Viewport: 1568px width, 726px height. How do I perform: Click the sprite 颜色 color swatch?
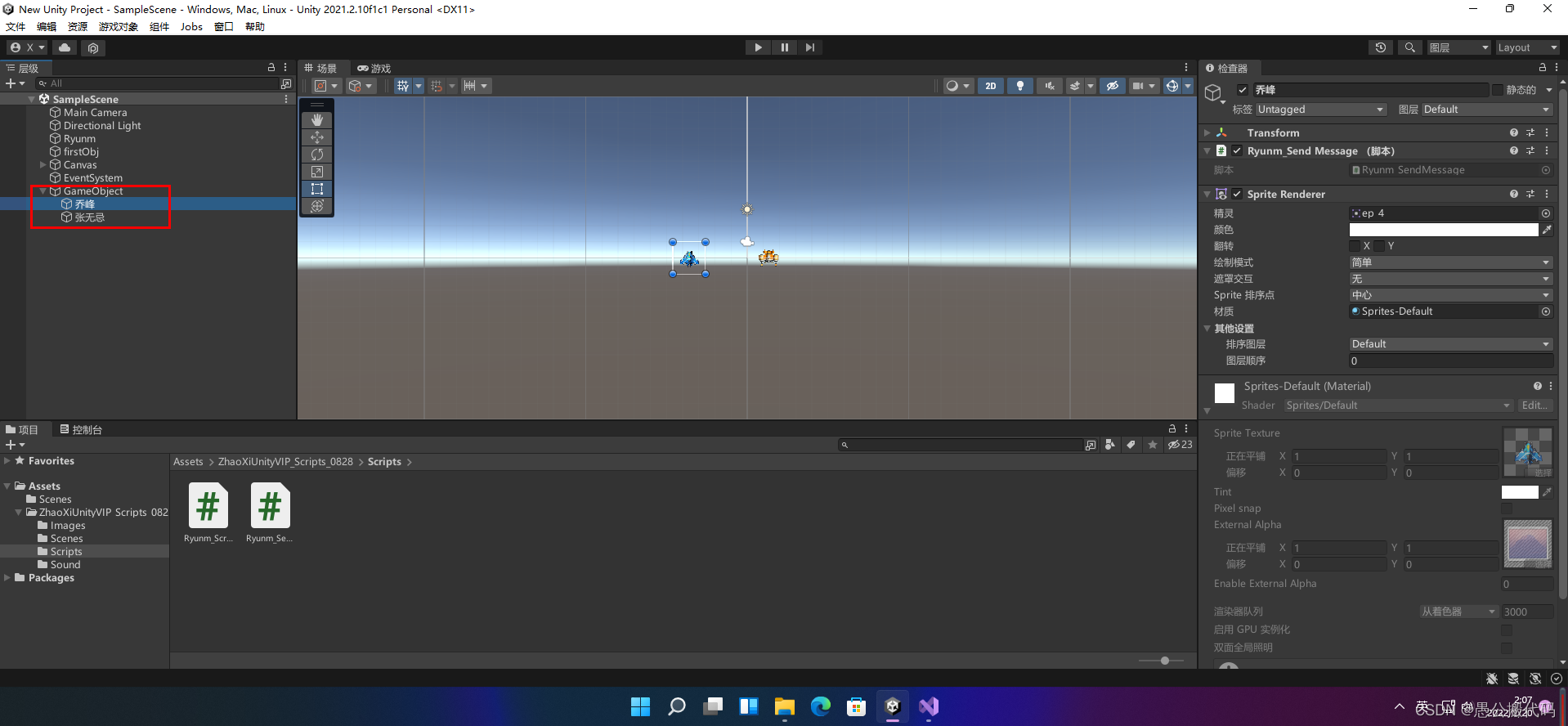1444,230
